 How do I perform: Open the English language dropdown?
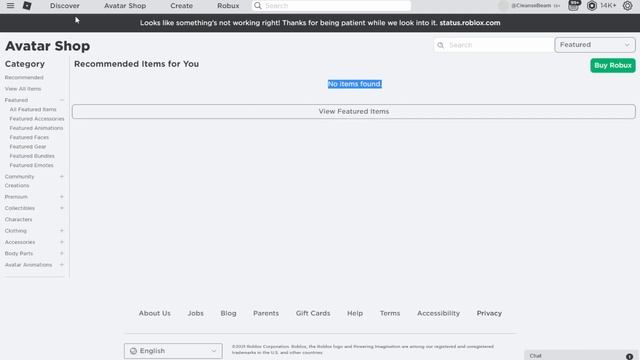[x=173, y=351]
